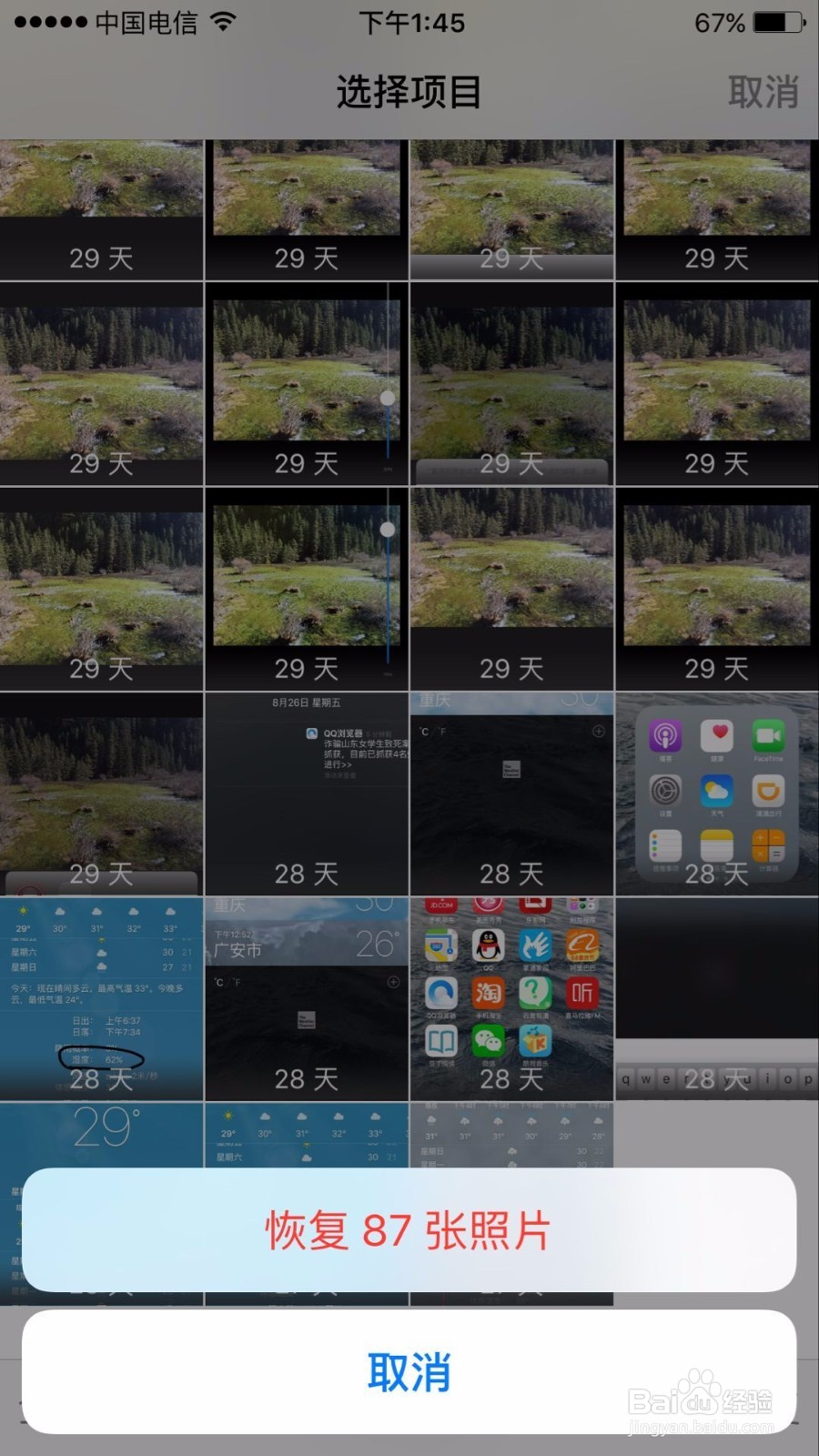The width and height of the screenshot is (819, 1456).
Task: Select the screenshot showing the qwe keyboard row
Action: (717, 999)
